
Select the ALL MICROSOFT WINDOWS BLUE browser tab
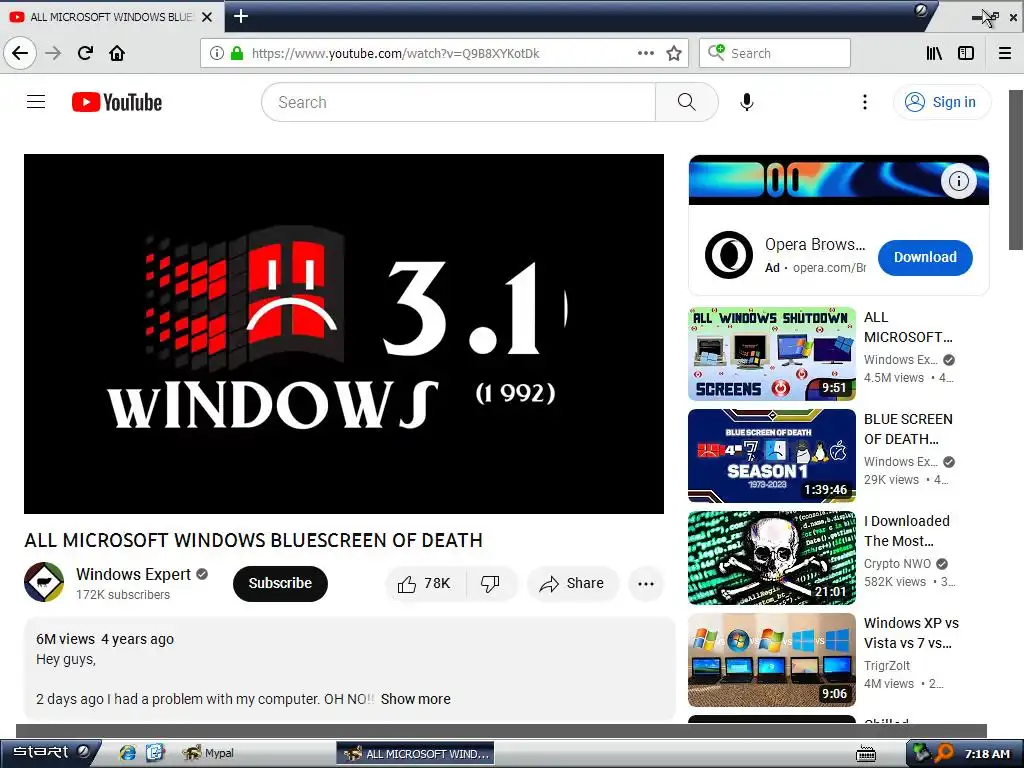click(x=112, y=17)
